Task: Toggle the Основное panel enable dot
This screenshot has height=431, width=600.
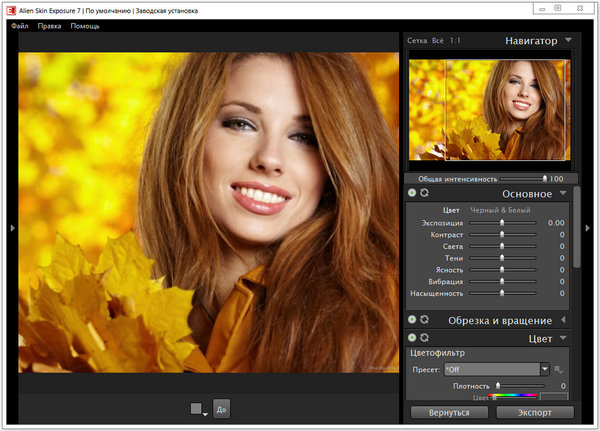Action: tap(412, 193)
